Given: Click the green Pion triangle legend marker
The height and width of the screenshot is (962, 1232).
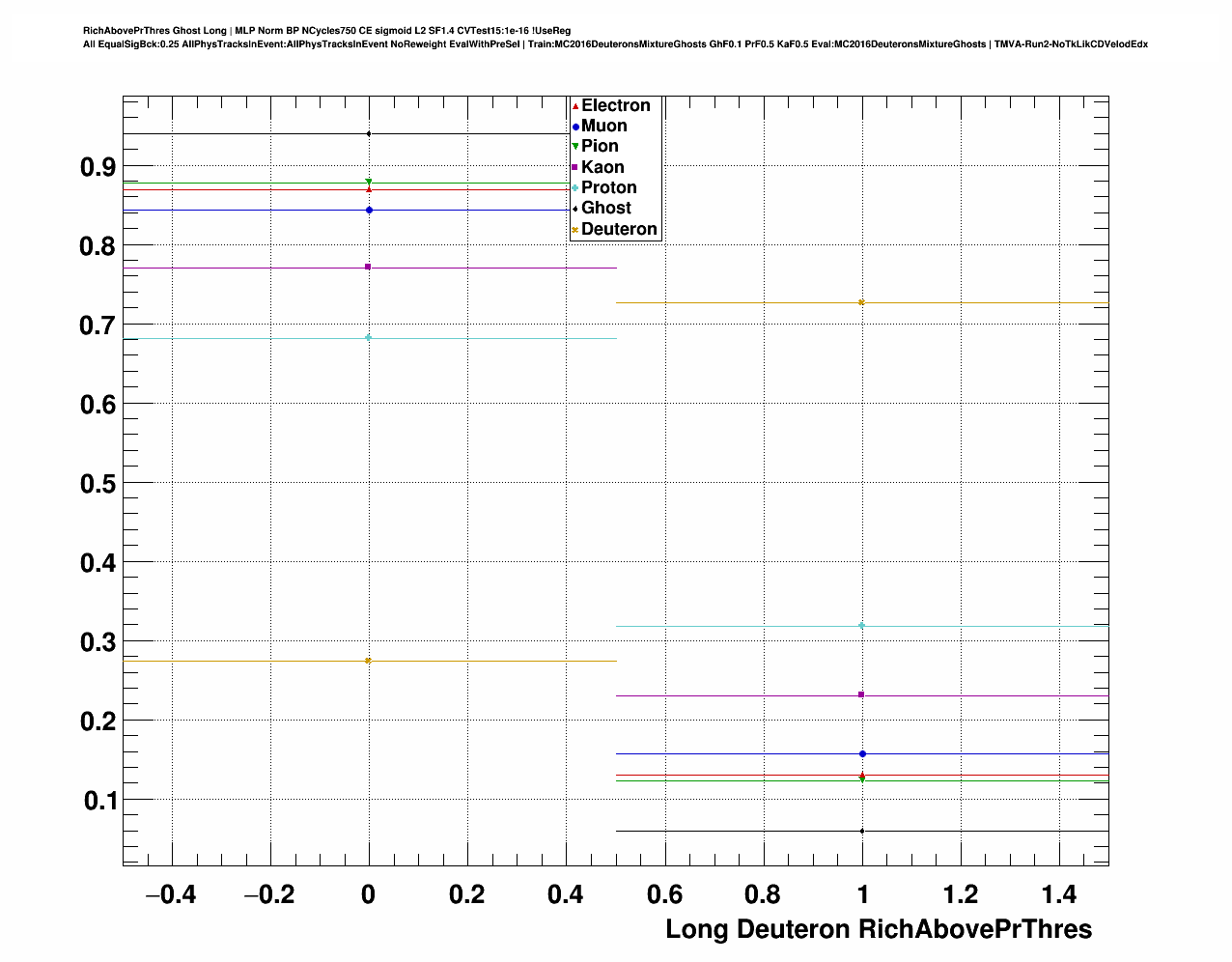Looking at the screenshot, I should (x=575, y=147).
